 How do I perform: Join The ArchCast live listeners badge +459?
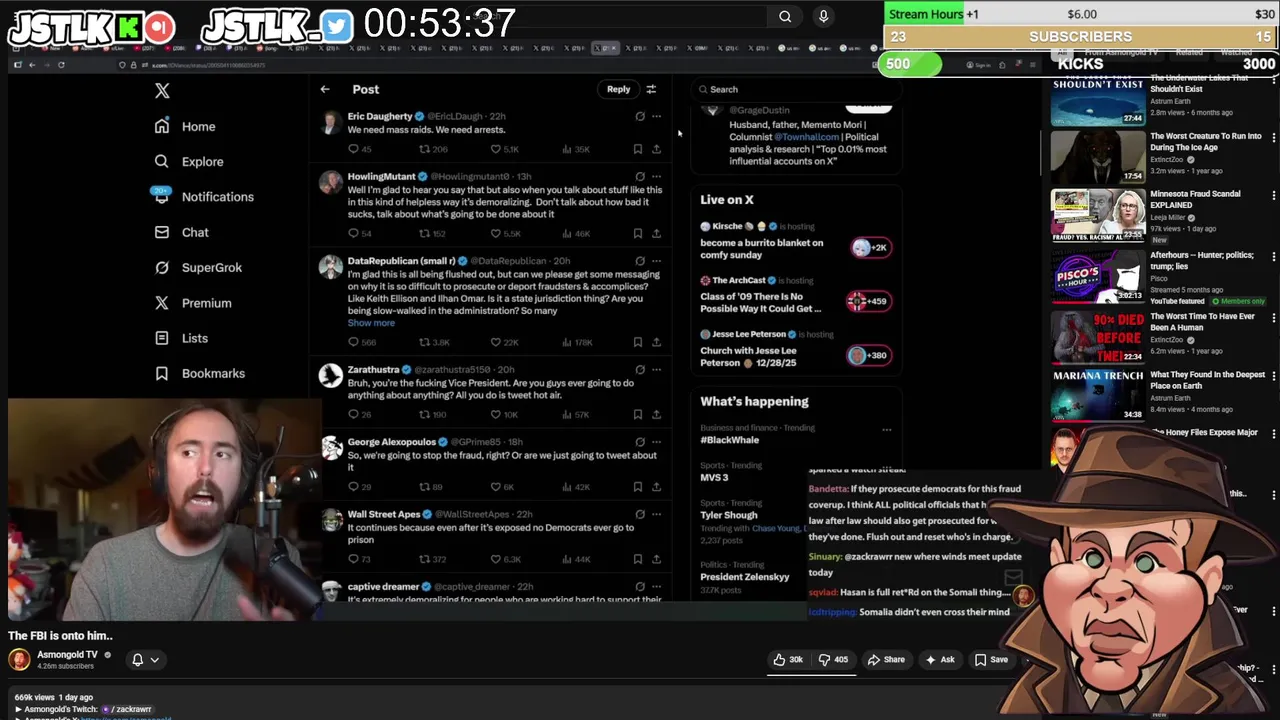pyautogui.click(x=868, y=301)
